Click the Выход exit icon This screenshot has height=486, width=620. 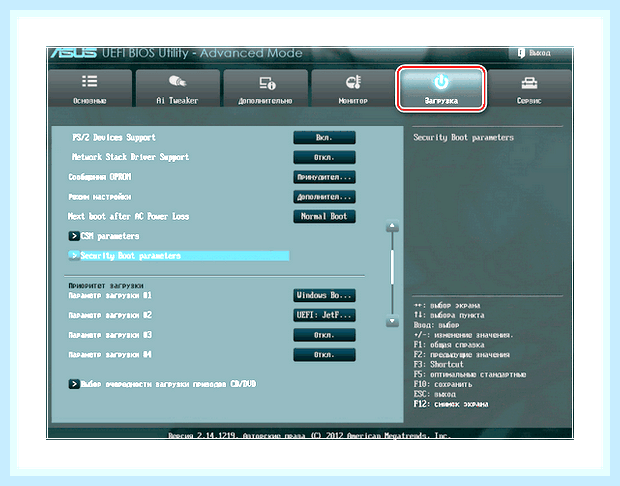coord(521,53)
